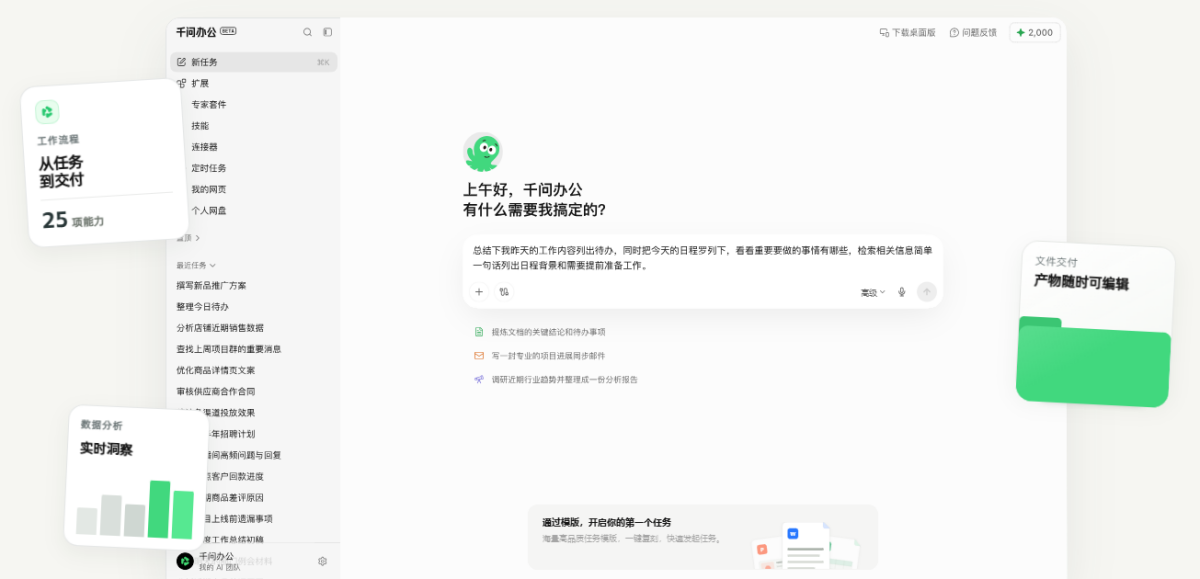Image resolution: width=1200 pixels, height=579 pixels.
Task: Click the blue W document in template banner
Action: [793, 534]
